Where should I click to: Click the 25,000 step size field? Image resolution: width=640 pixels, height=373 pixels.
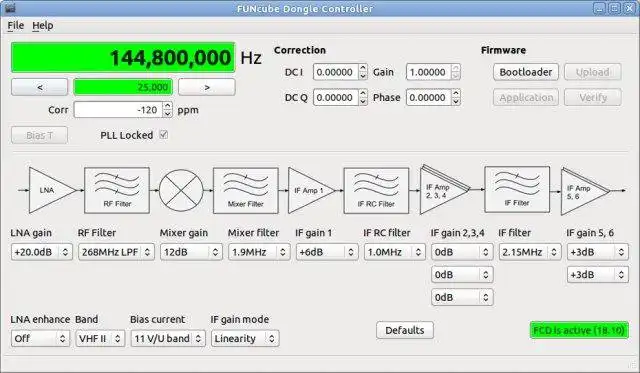pos(123,87)
